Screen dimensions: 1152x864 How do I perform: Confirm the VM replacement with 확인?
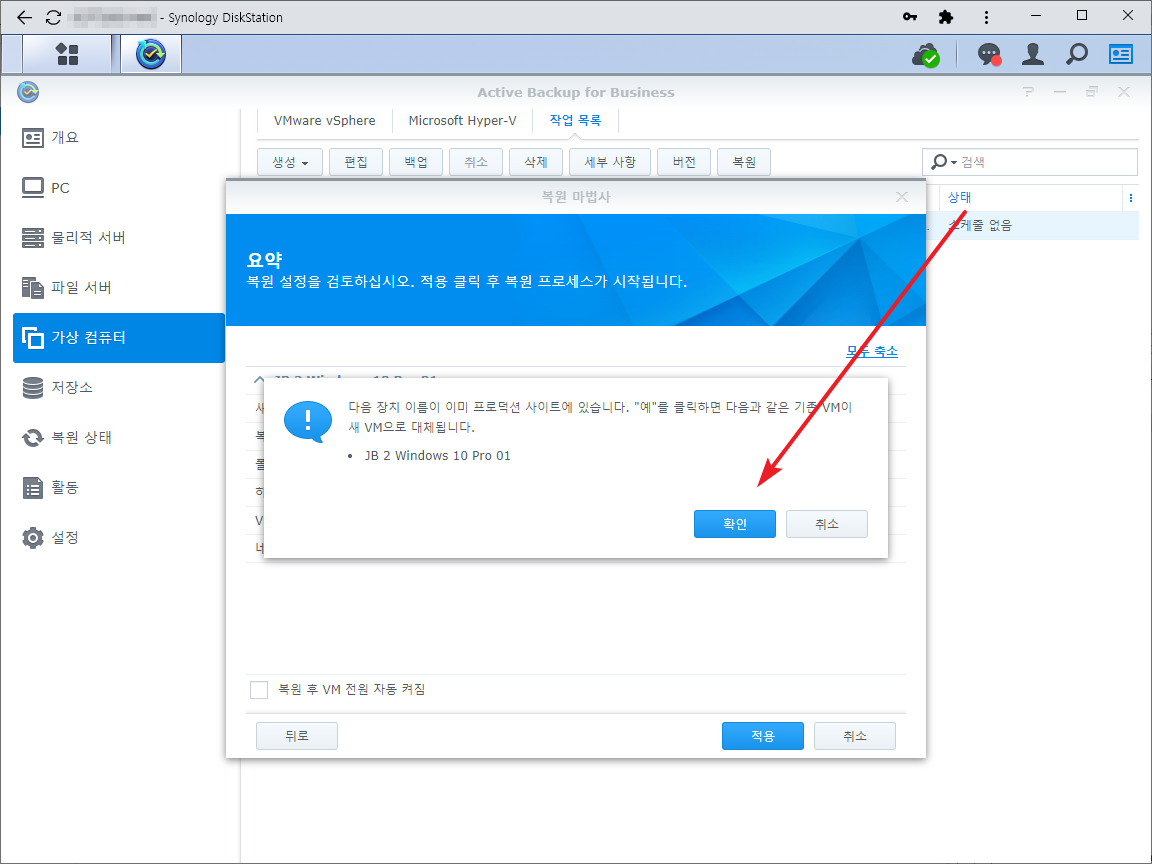tap(735, 524)
